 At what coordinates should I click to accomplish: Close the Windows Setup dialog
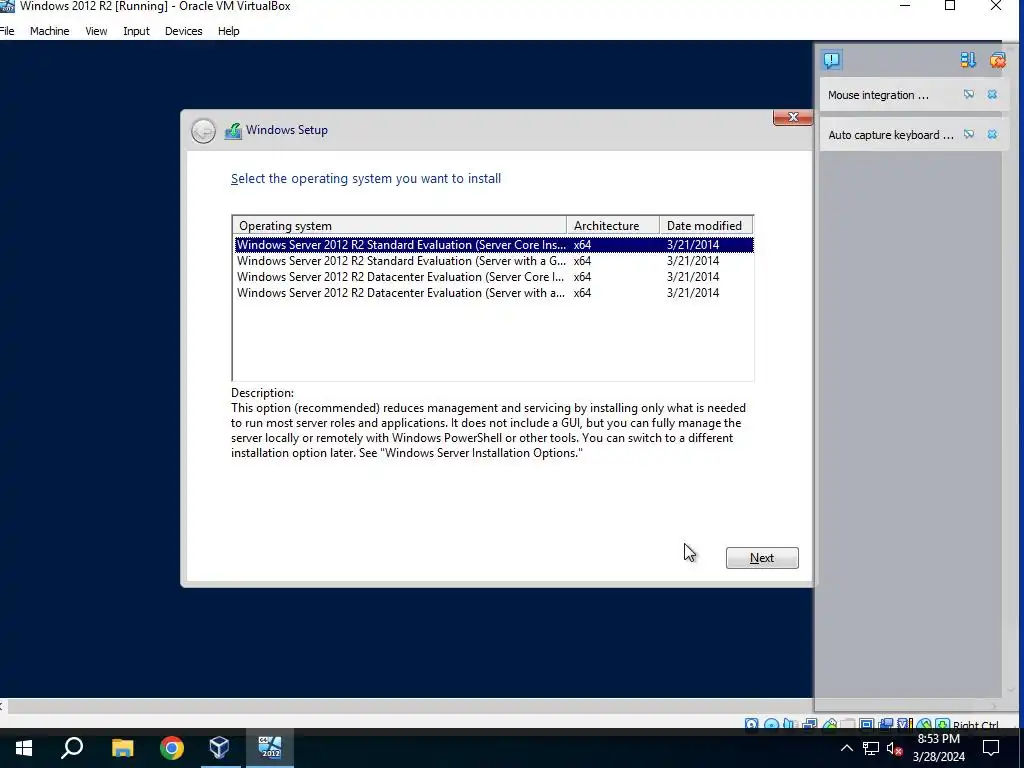coord(793,117)
